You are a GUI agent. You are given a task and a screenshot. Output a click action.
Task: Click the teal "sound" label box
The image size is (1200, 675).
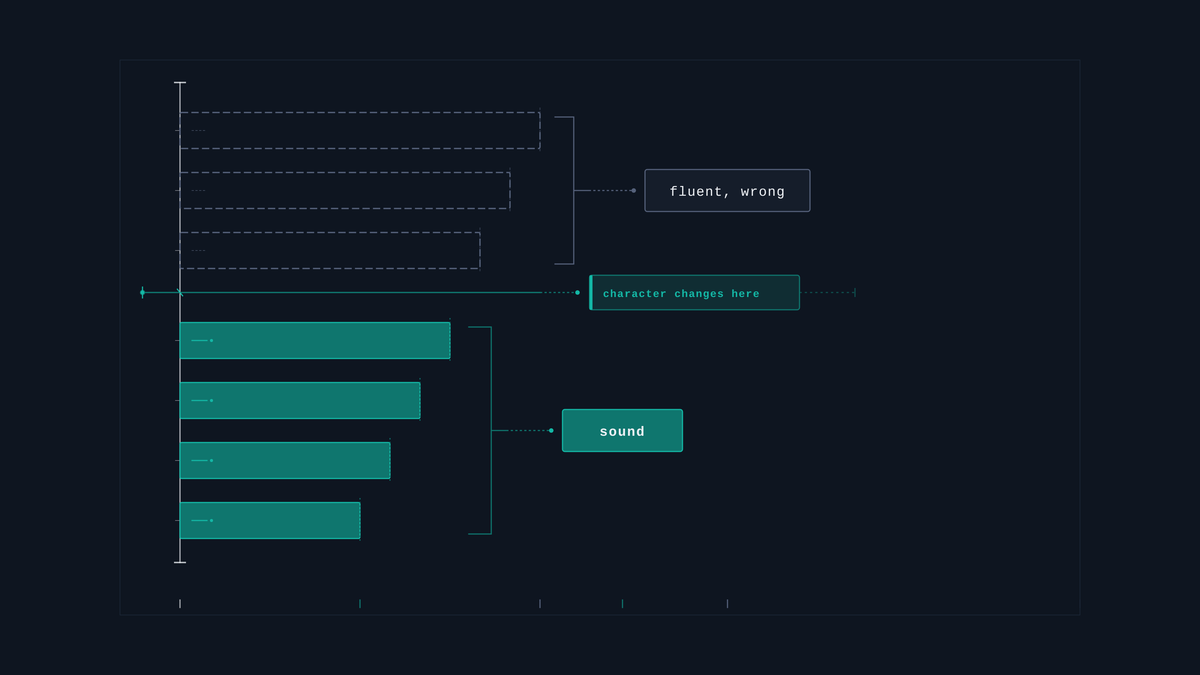pos(622,431)
